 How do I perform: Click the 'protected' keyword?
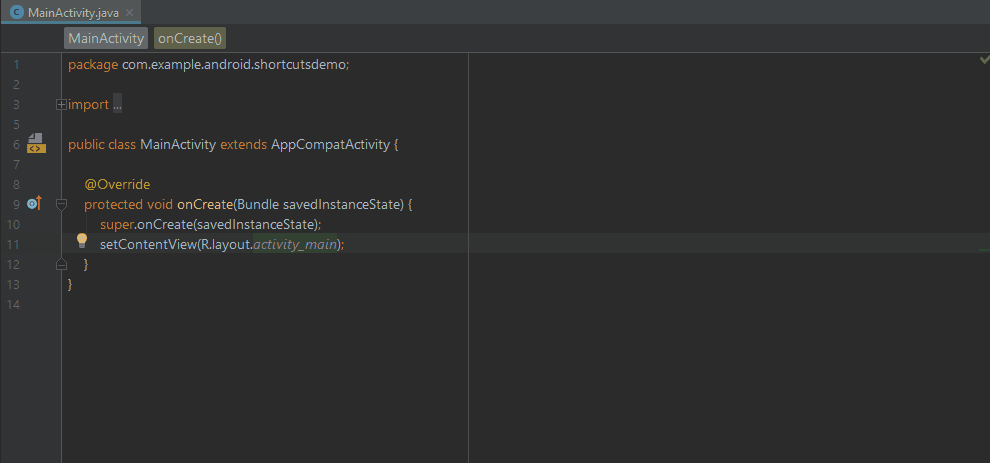[x=114, y=205]
